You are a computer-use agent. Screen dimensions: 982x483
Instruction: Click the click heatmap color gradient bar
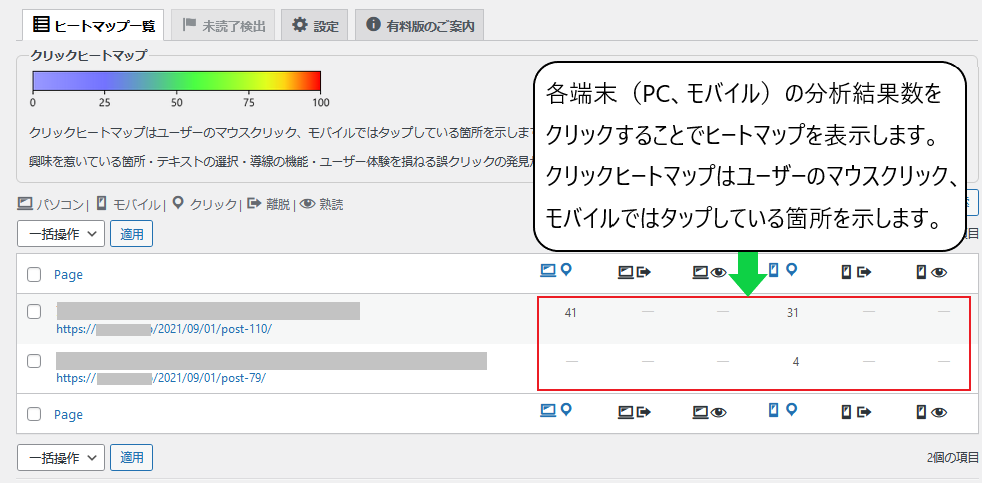pyautogui.click(x=176, y=80)
